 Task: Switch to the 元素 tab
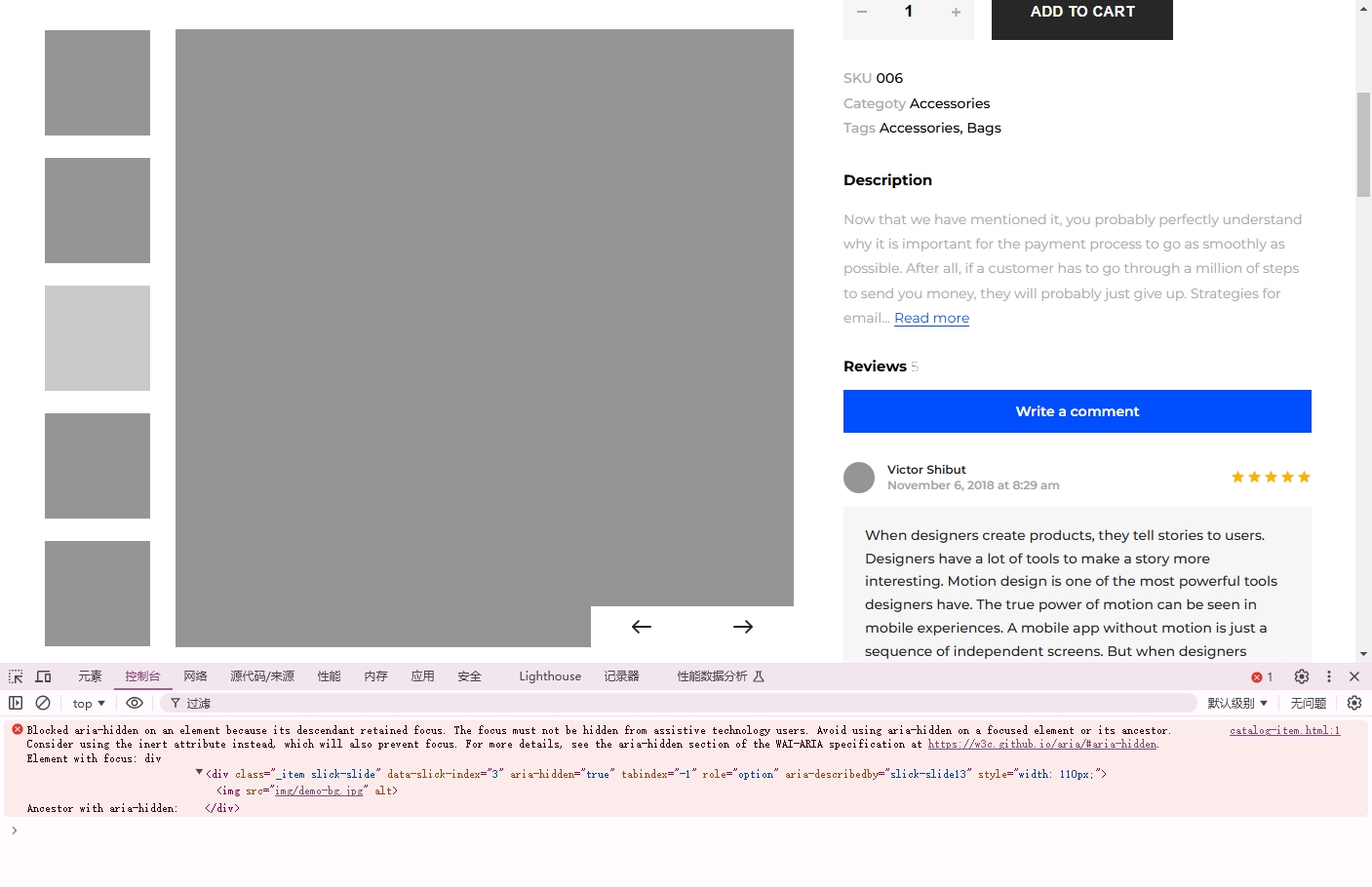90,676
